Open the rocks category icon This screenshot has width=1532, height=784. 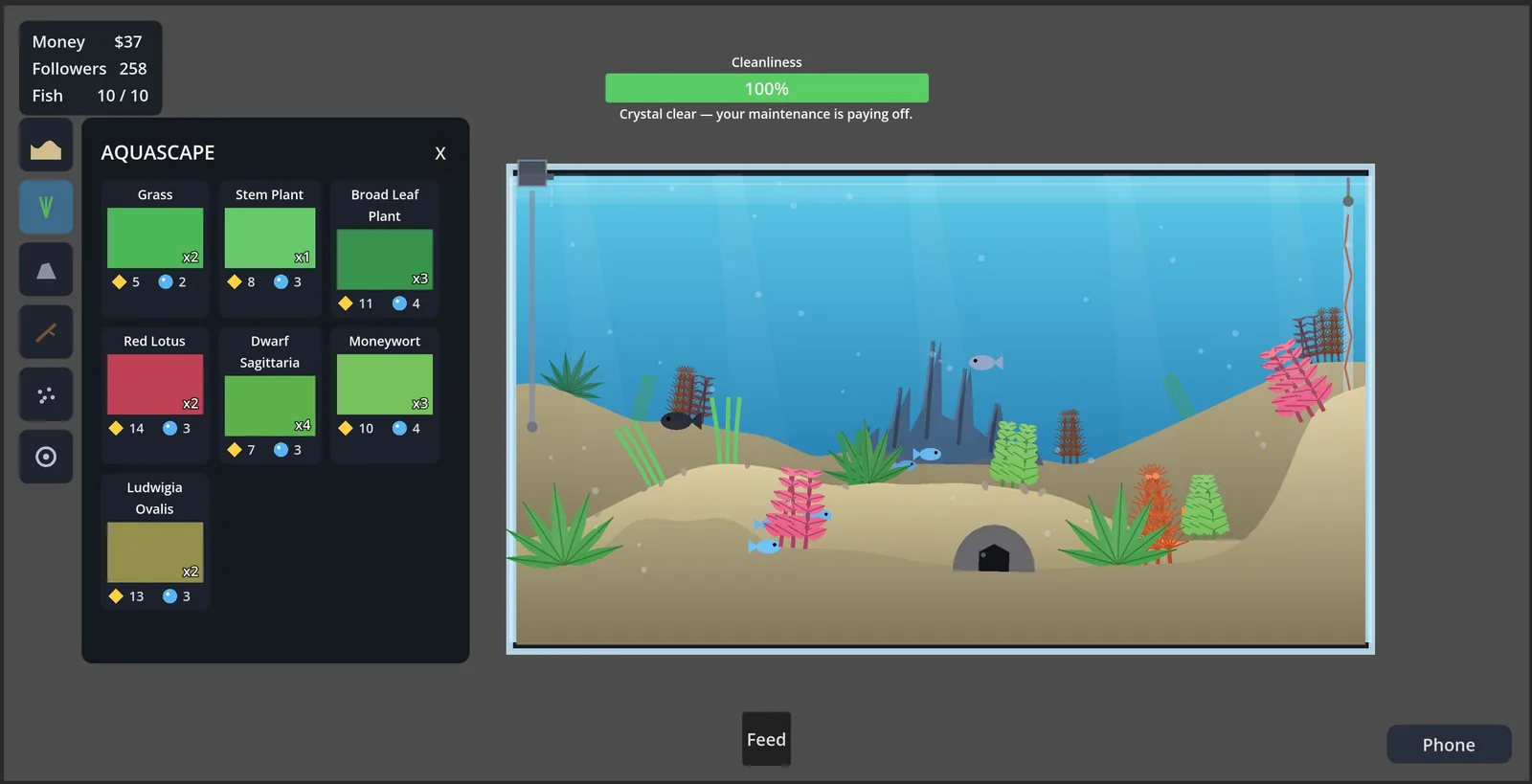pyautogui.click(x=46, y=270)
